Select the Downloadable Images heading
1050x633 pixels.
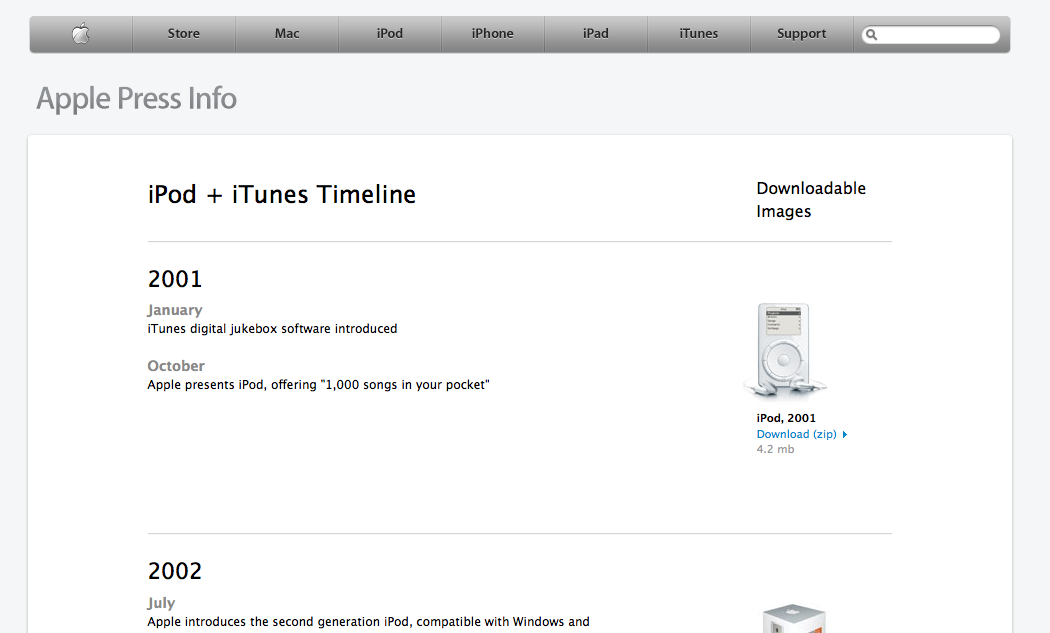tap(811, 200)
